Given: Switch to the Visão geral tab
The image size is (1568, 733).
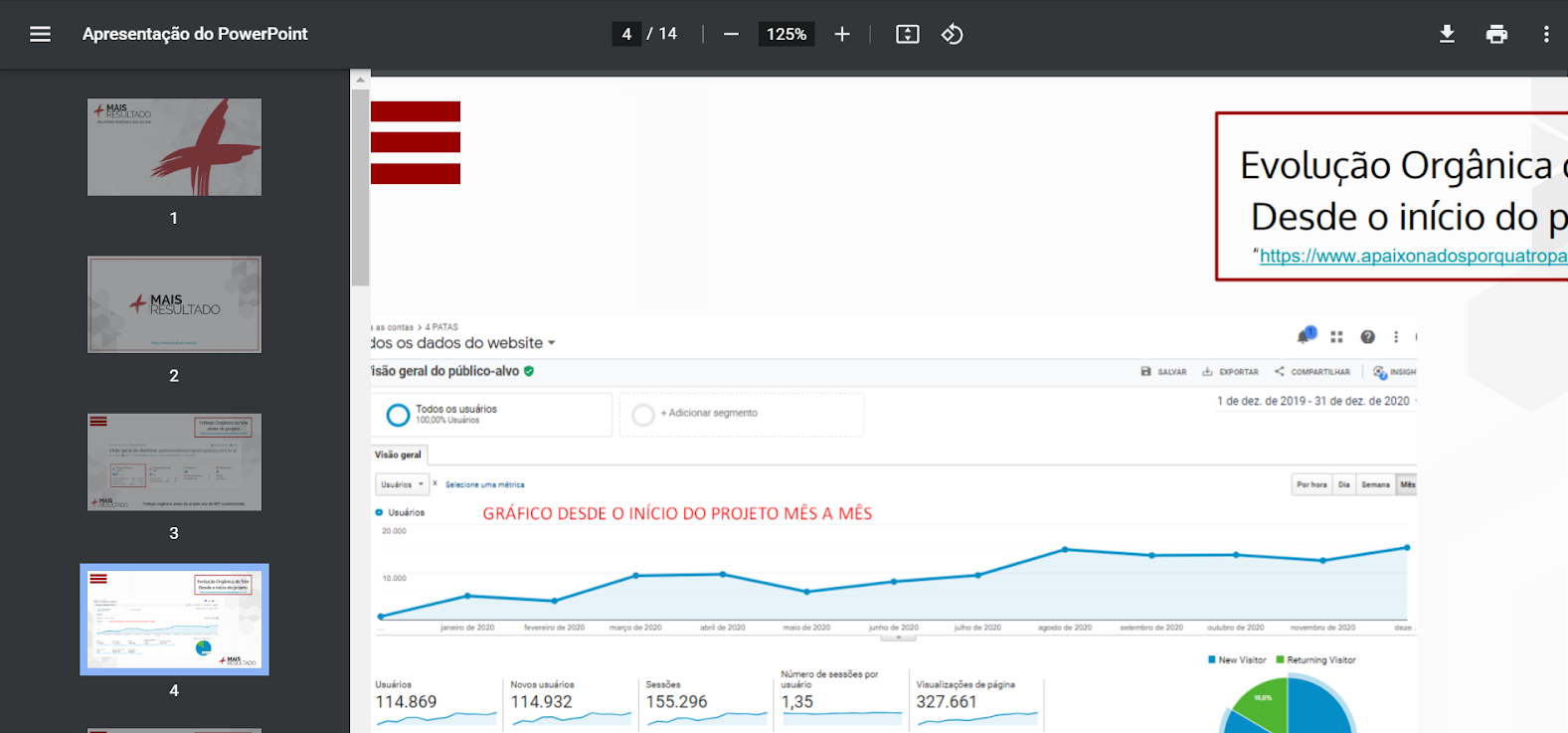Looking at the screenshot, I should 398,455.
